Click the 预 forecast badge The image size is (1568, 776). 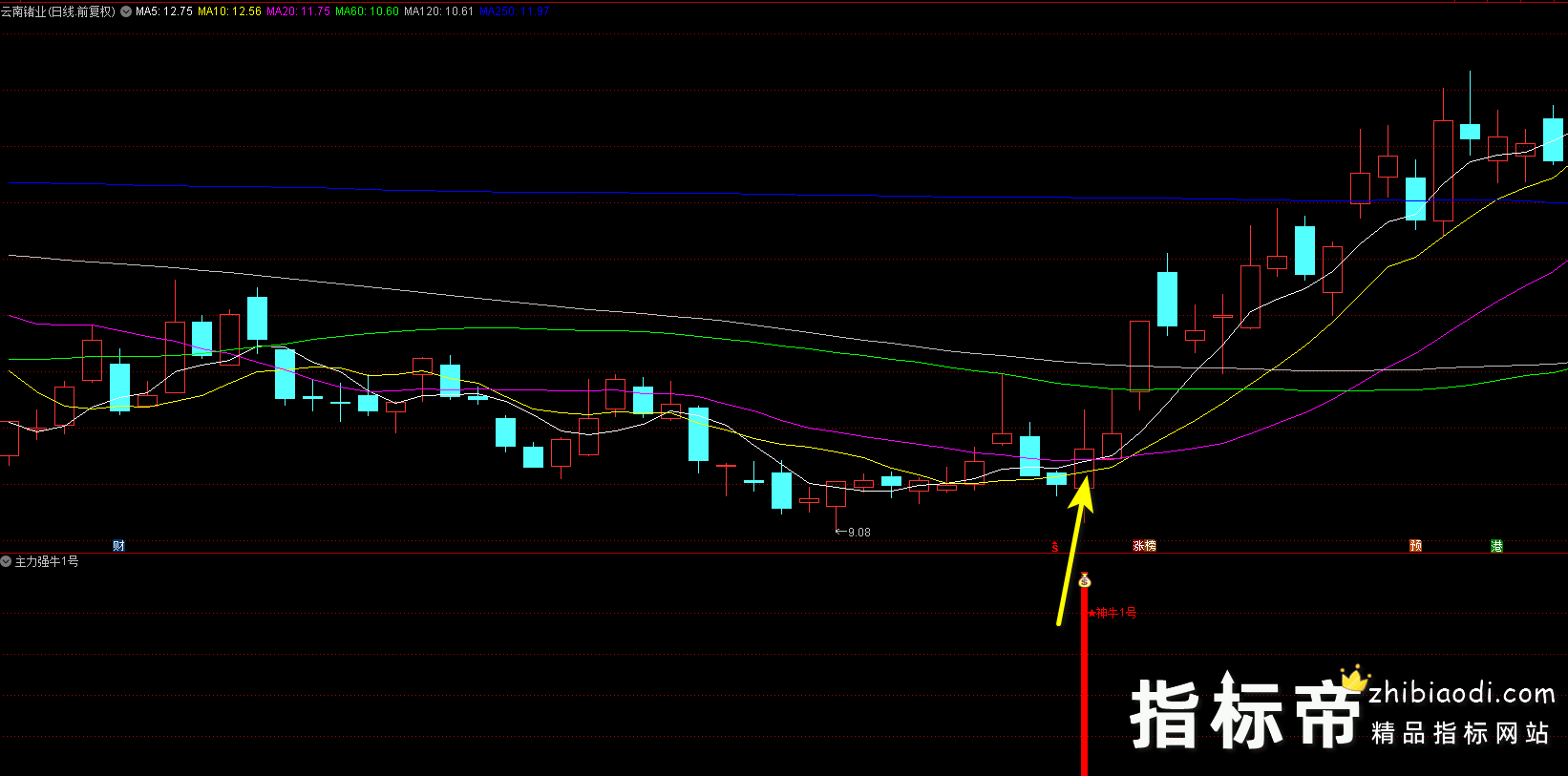(x=1416, y=546)
